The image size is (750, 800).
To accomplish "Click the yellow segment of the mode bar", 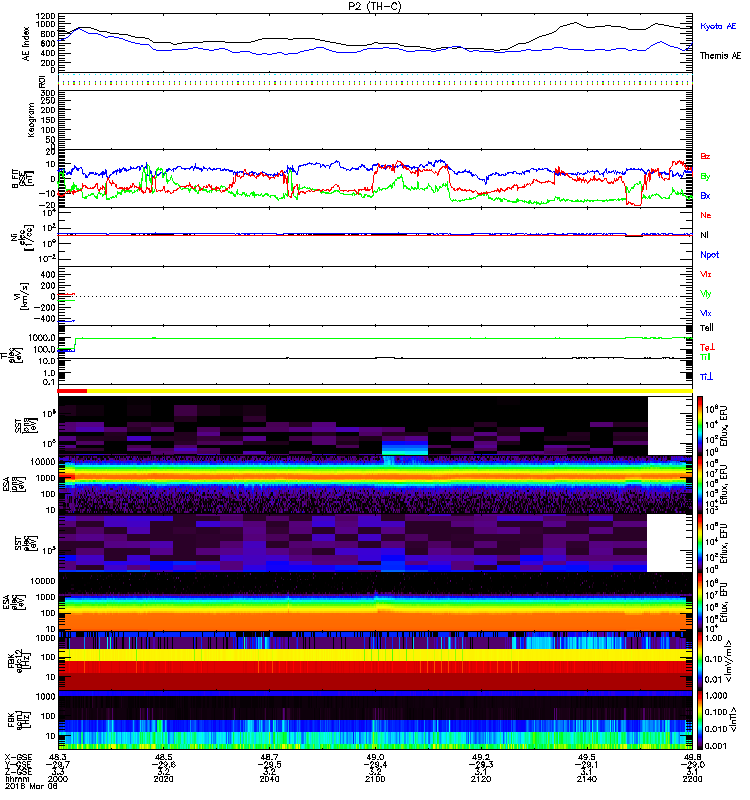I will pyautogui.click(x=390, y=391).
